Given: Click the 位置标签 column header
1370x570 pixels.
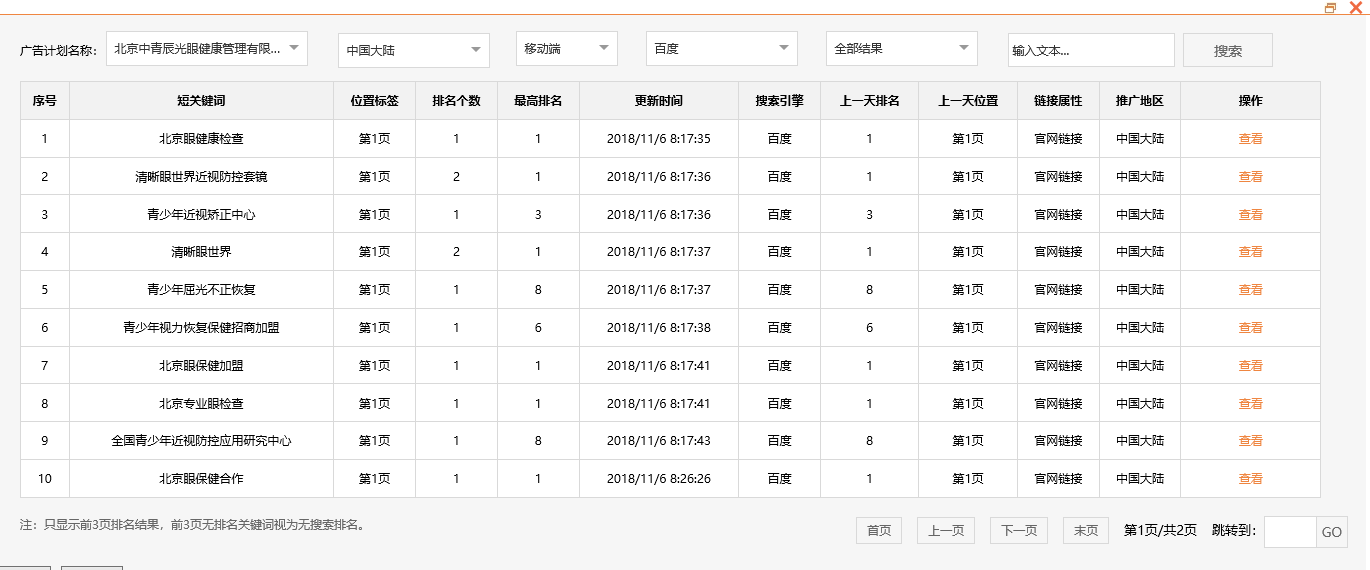Looking at the screenshot, I should [x=375, y=101].
